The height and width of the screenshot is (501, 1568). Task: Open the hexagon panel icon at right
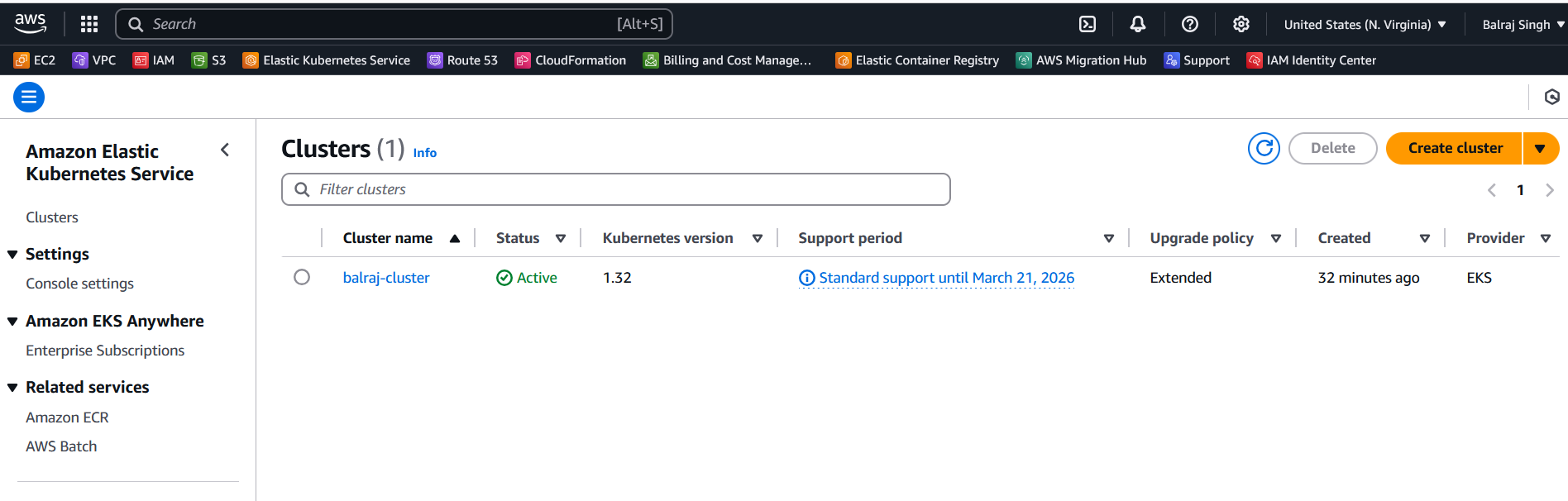point(1552,98)
